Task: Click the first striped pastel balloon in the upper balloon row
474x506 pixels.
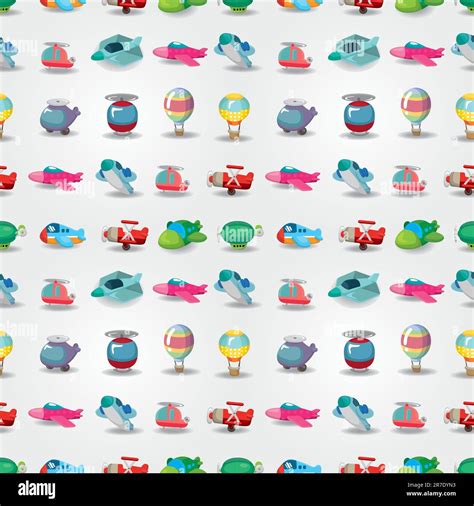Action: pyautogui.click(x=179, y=112)
